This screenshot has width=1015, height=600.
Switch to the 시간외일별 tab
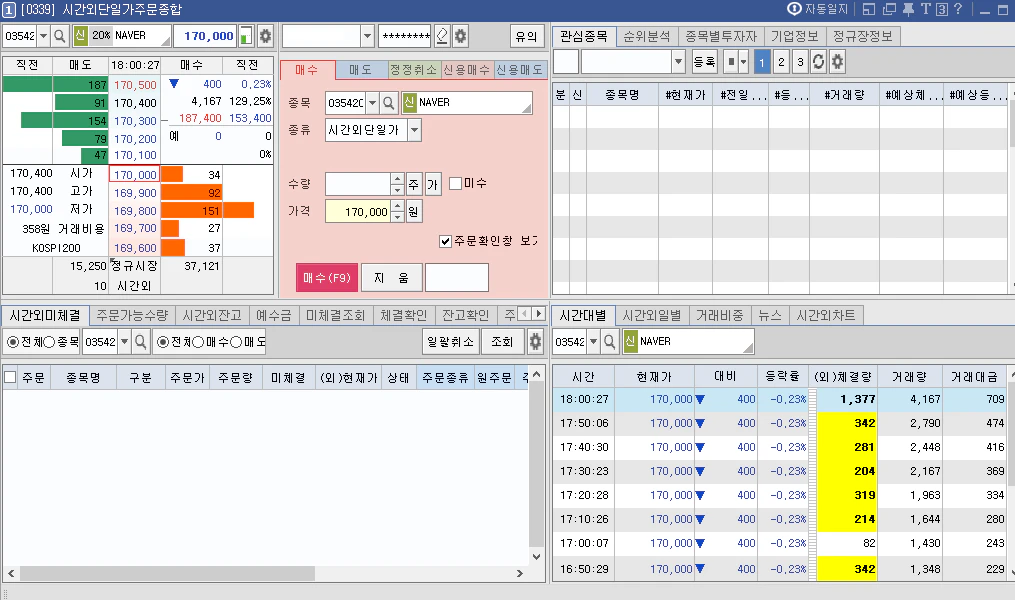point(652,315)
